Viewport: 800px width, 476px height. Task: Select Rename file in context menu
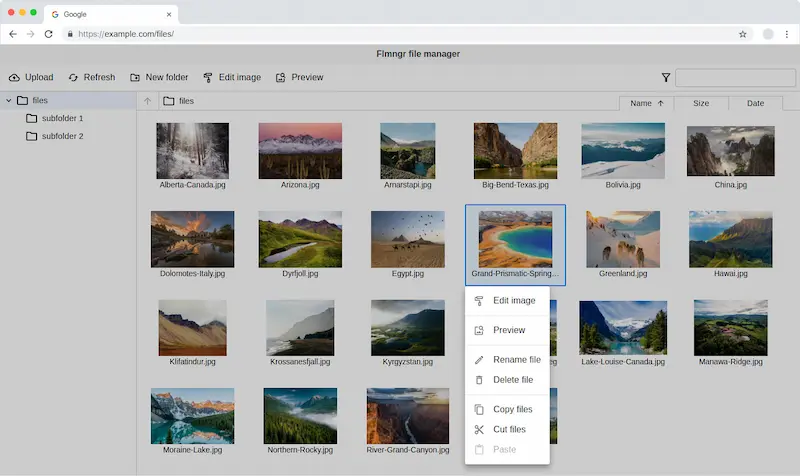click(x=508, y=360)
